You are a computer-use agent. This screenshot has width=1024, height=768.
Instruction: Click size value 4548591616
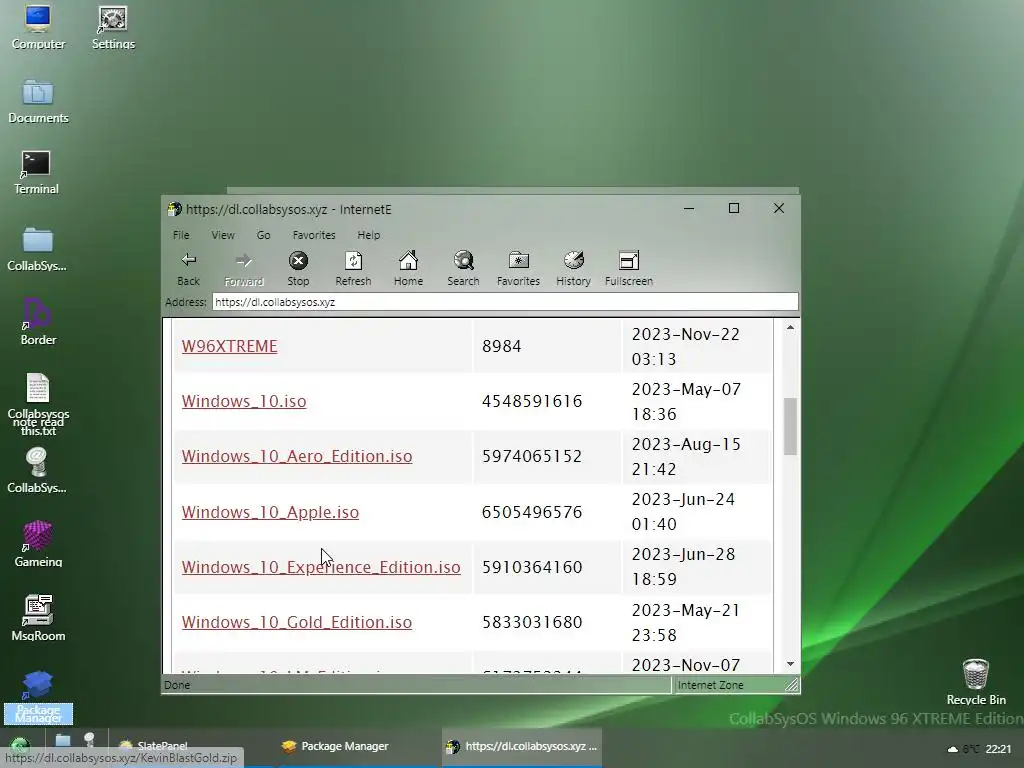[x=532, y=401]
